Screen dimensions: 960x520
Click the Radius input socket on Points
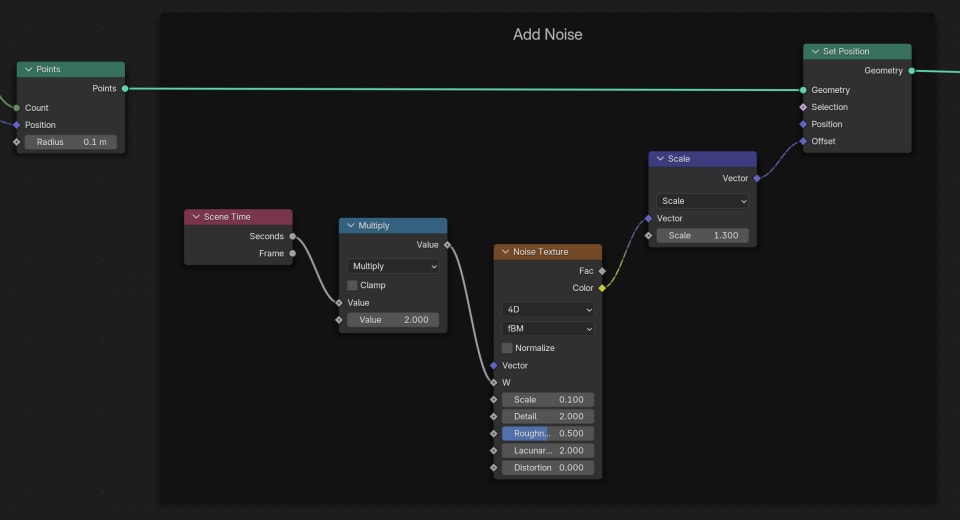(17, 142)
